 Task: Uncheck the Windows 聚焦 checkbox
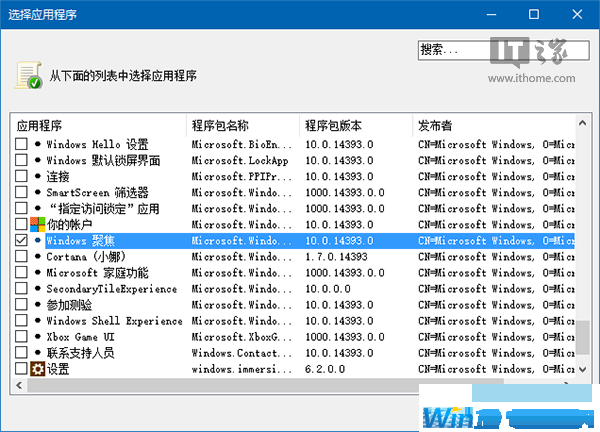tap(21, 241)
